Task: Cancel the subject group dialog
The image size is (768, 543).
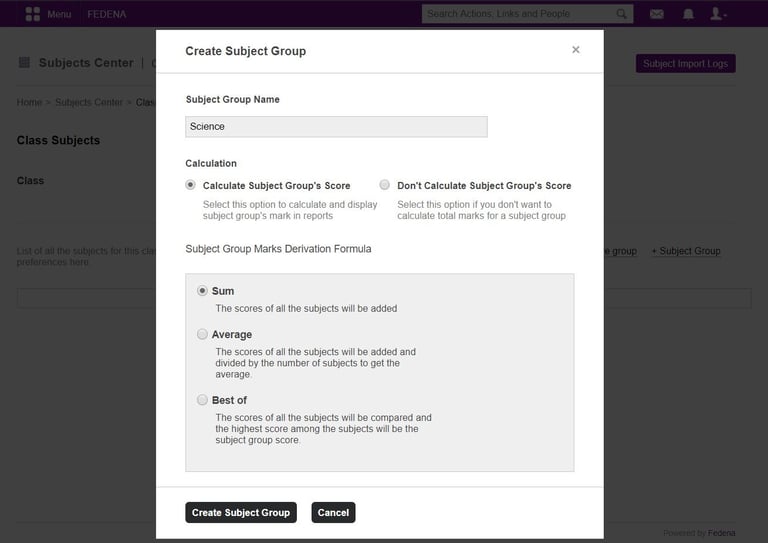Action: pos(333,513)
